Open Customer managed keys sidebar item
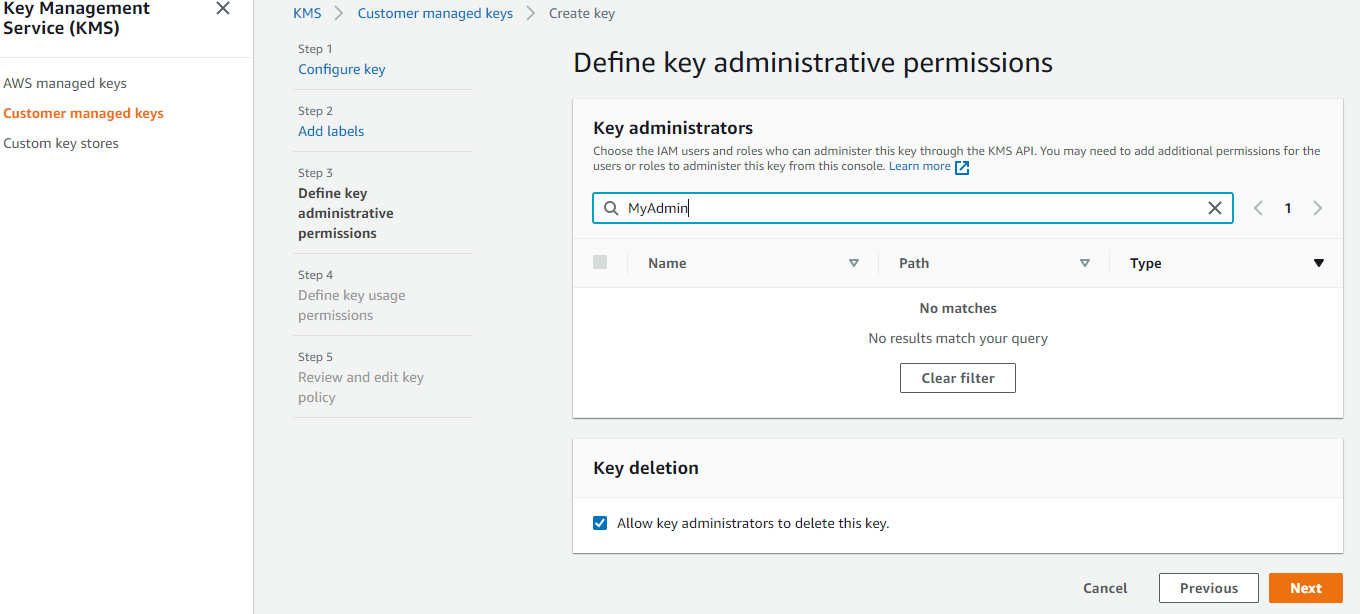 click(x=83, y=113)
